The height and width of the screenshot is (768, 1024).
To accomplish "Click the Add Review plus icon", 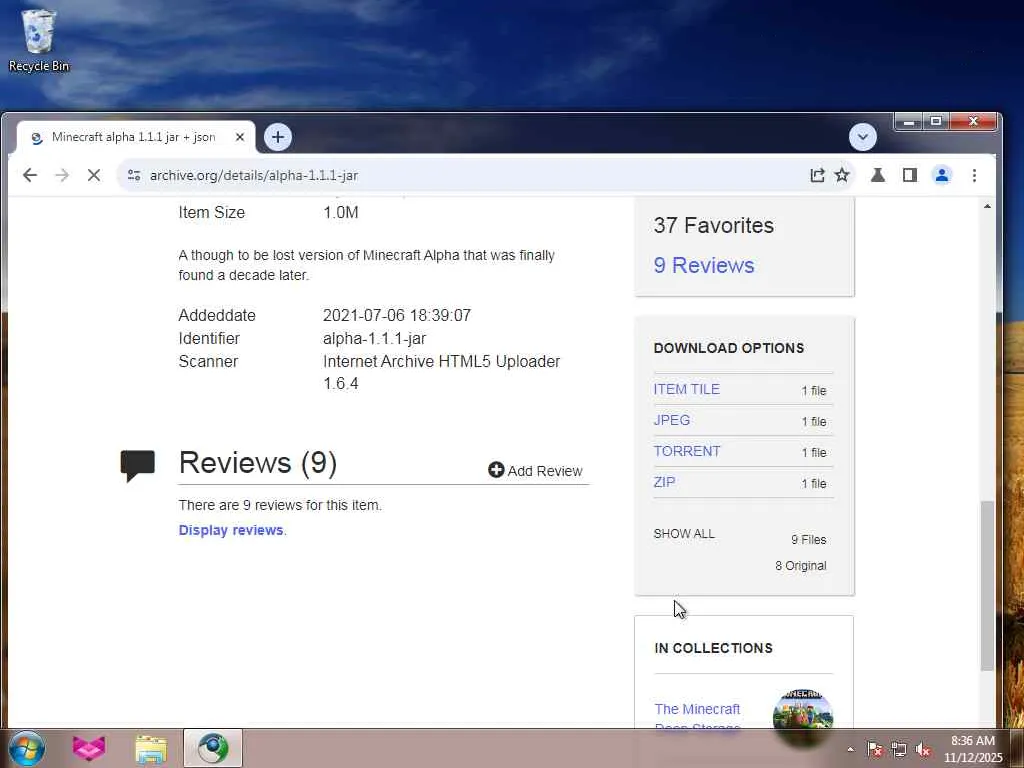I will coord(496,470).
